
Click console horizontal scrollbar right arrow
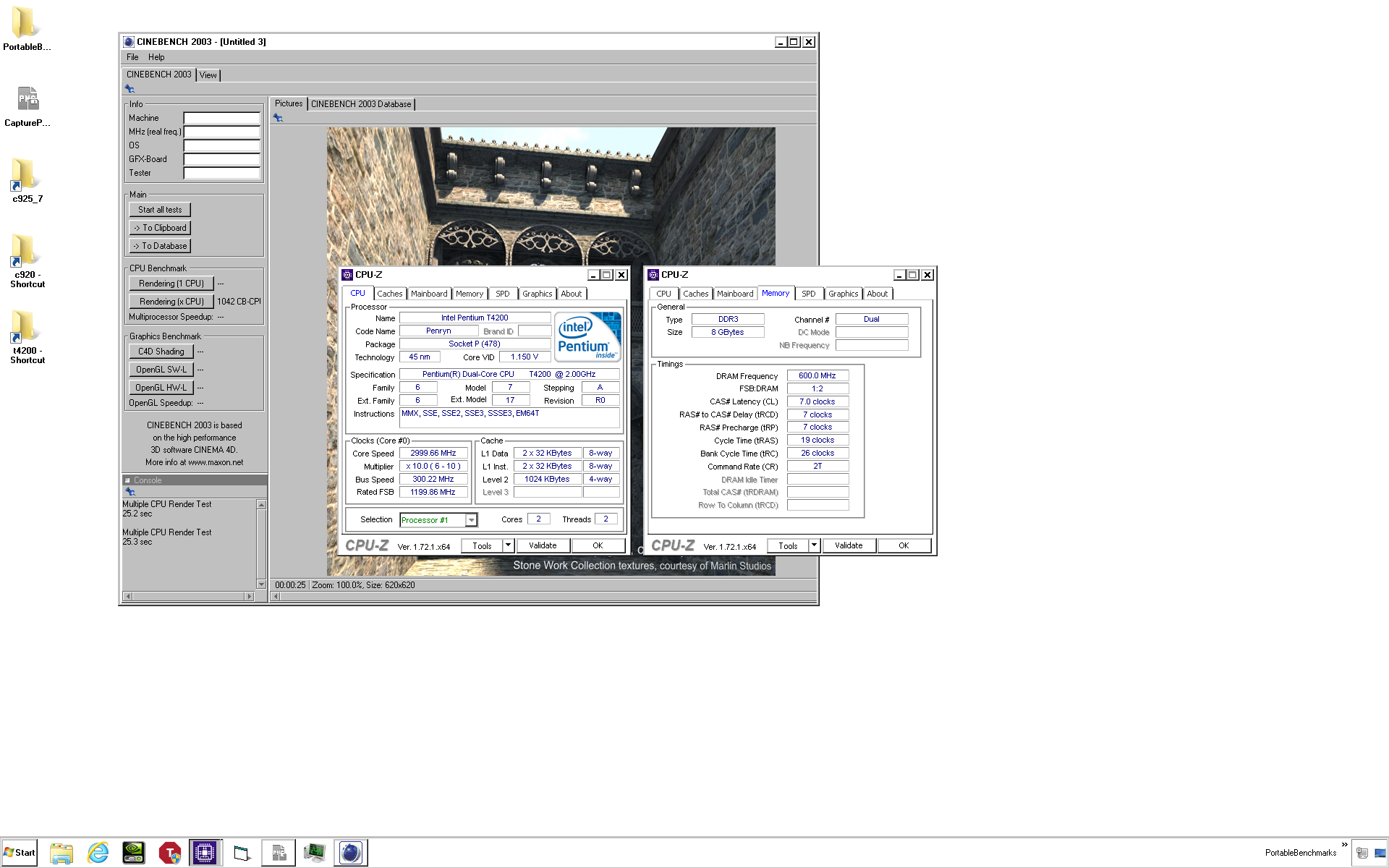(x=250, y=597)
